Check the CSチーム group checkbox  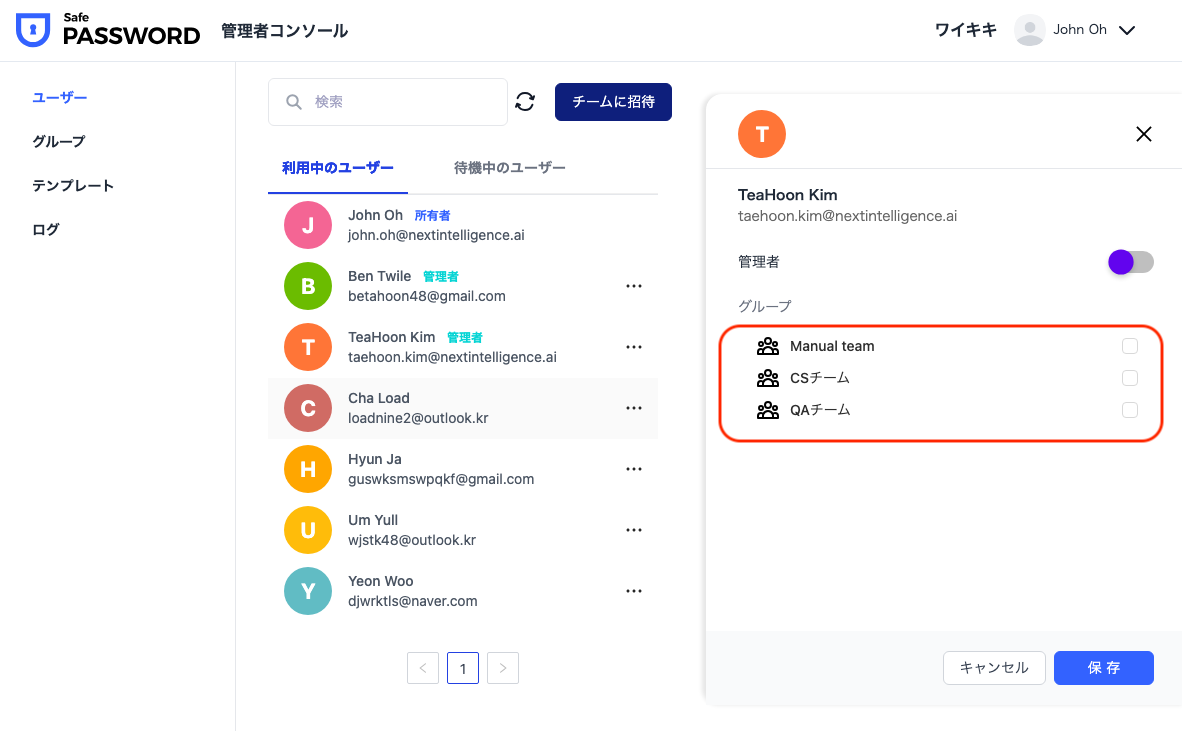pos(1130,378)
